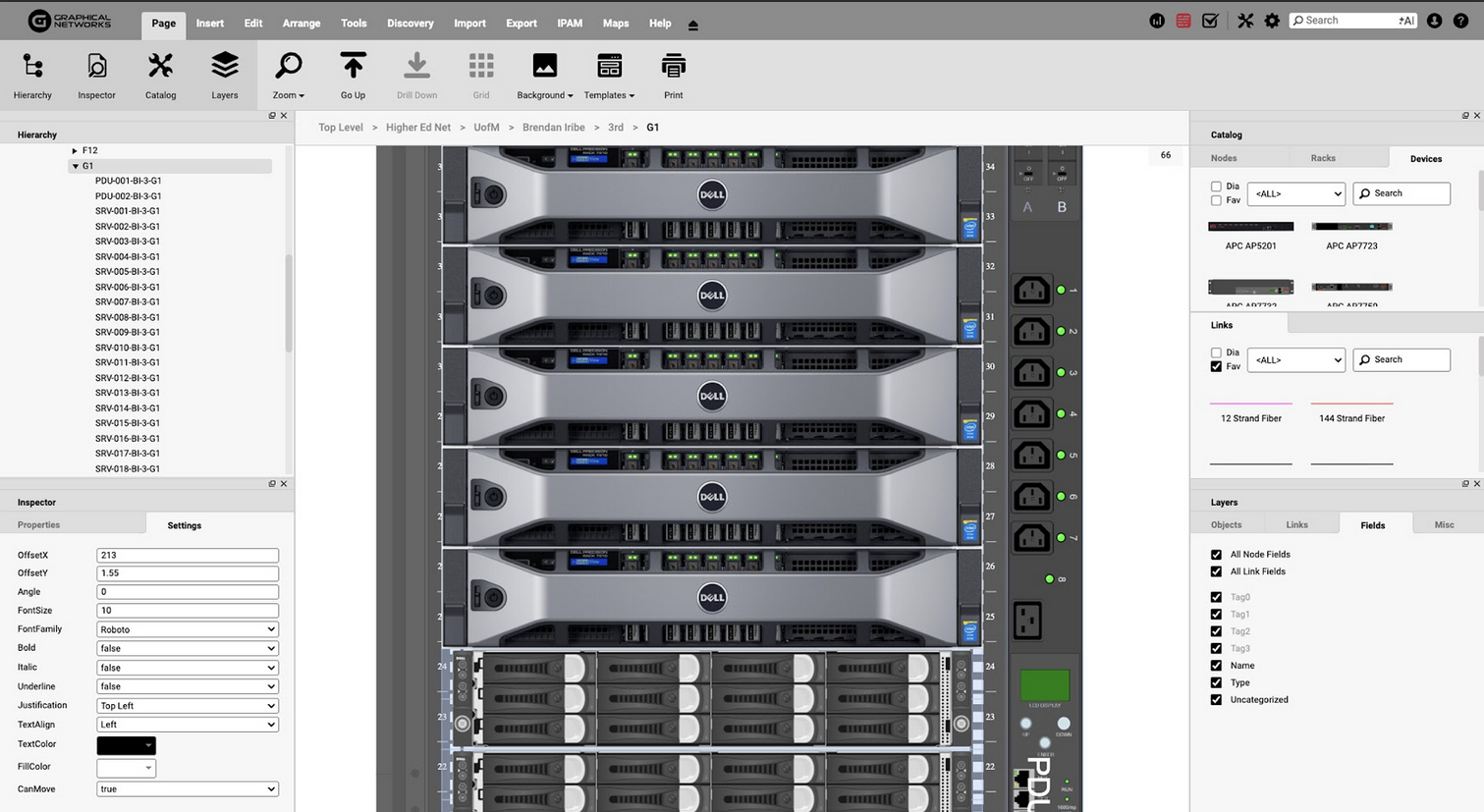Viewport: 1484px width, 812px height.
Task: Undock the Catalog panel
Action: click(x=1465, y=116)
